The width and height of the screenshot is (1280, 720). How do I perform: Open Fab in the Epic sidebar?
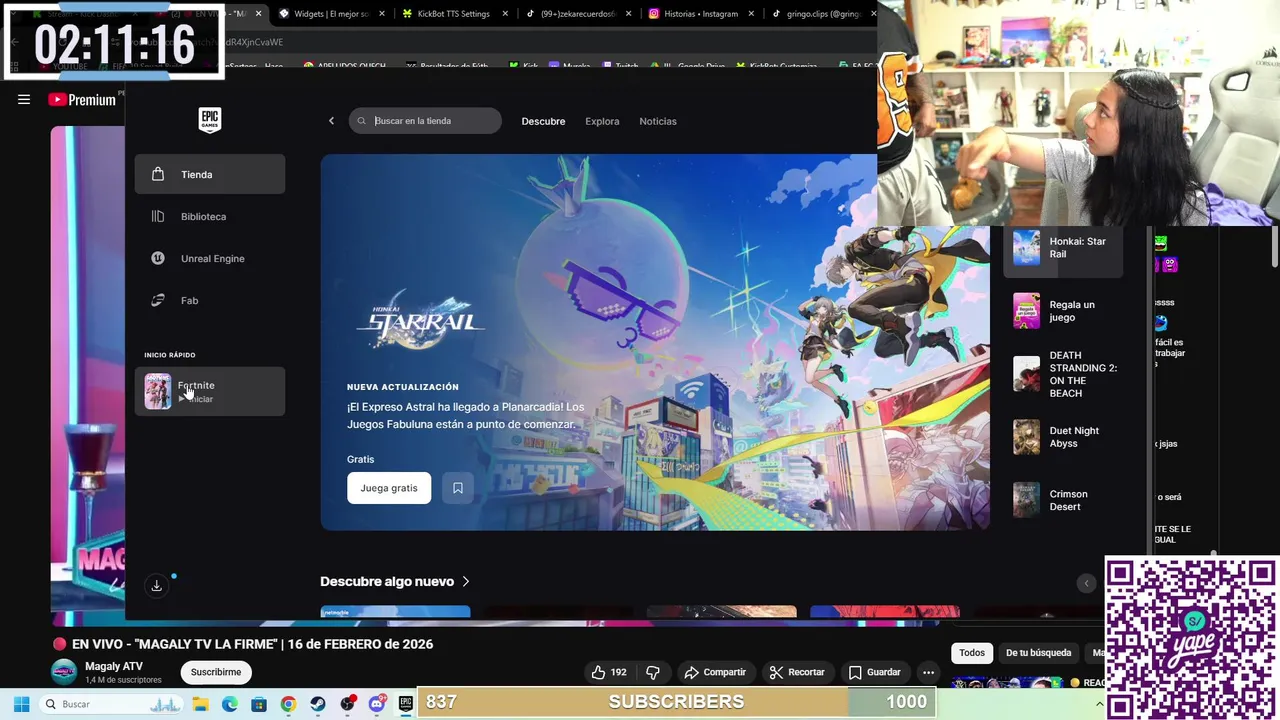pos(210,300)
